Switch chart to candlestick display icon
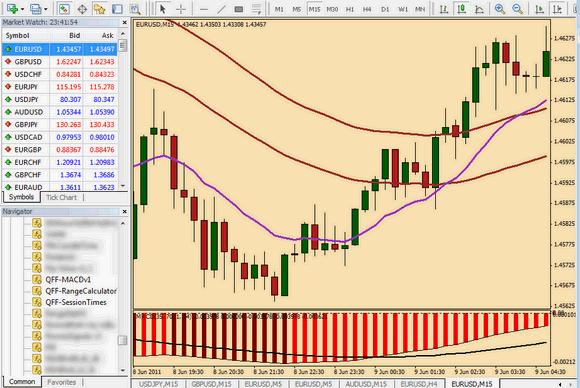This screenshot has height=388, width=580. (461, 9)
